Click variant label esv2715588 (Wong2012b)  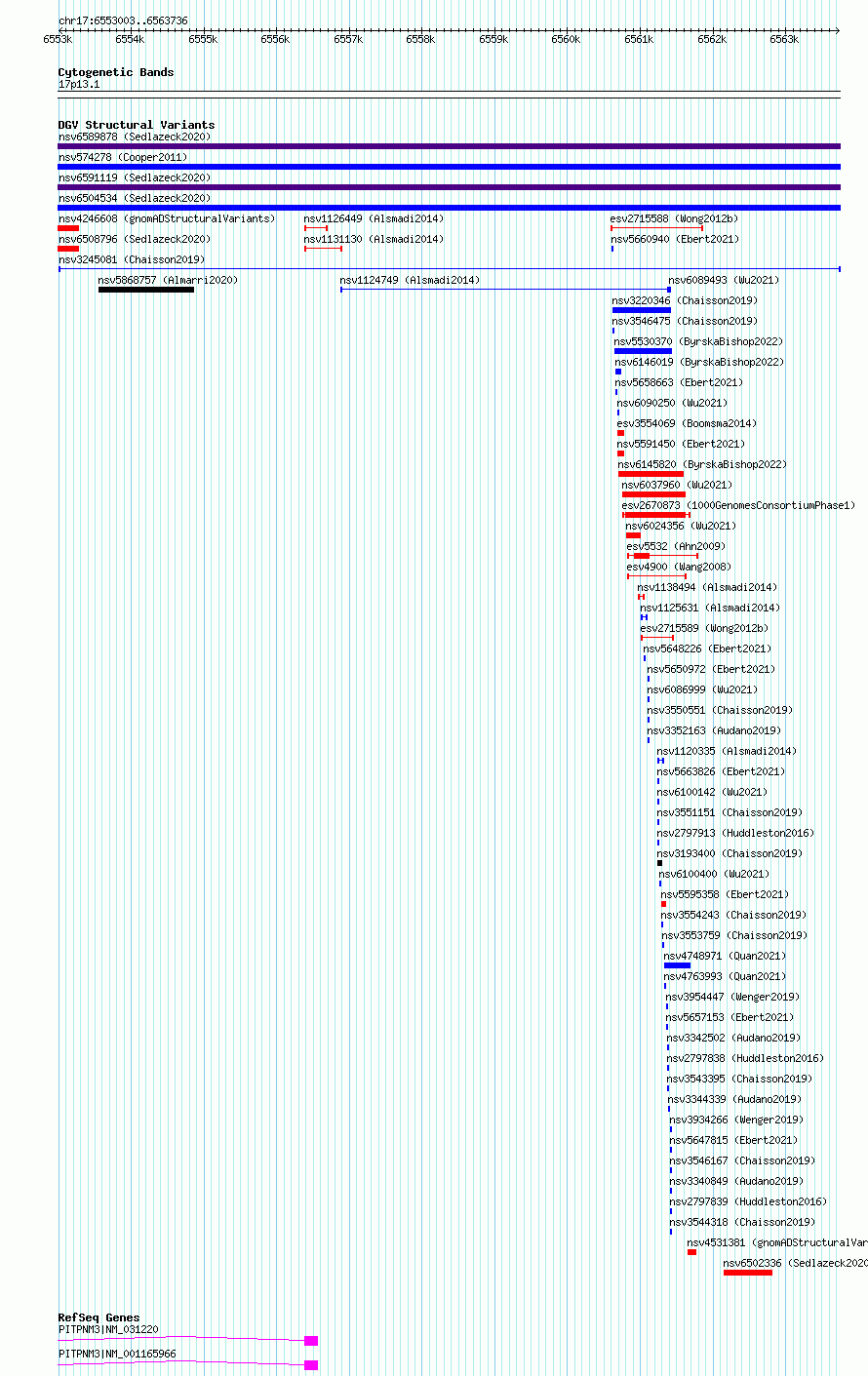point(674,218)
